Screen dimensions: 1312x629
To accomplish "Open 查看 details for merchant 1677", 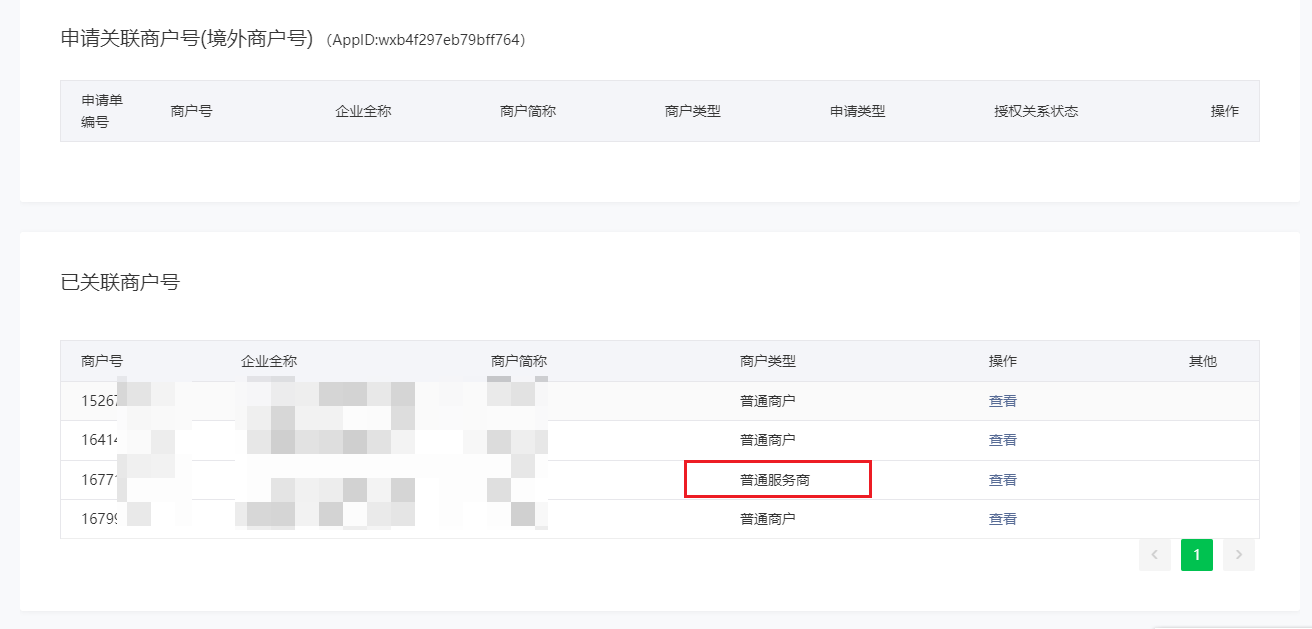I will (1002, 479).
